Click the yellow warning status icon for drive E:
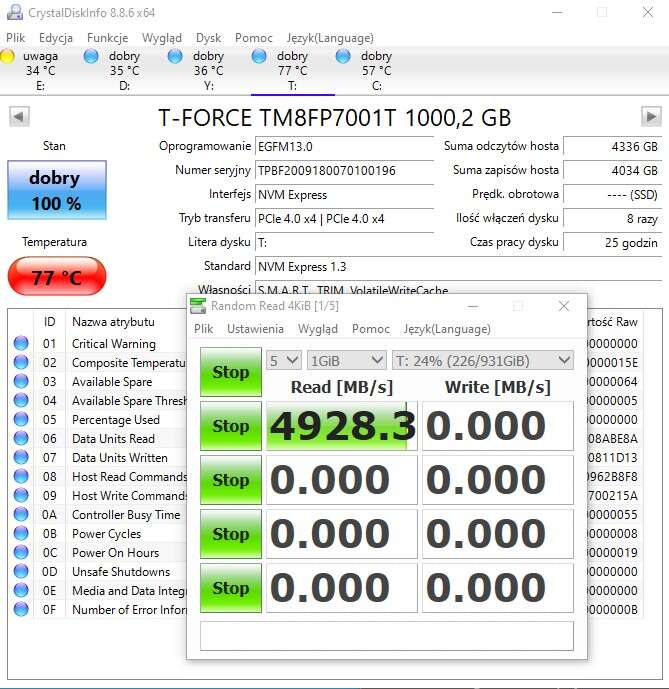The width and height of the screenshot is (669, 689). click(8, 57)
